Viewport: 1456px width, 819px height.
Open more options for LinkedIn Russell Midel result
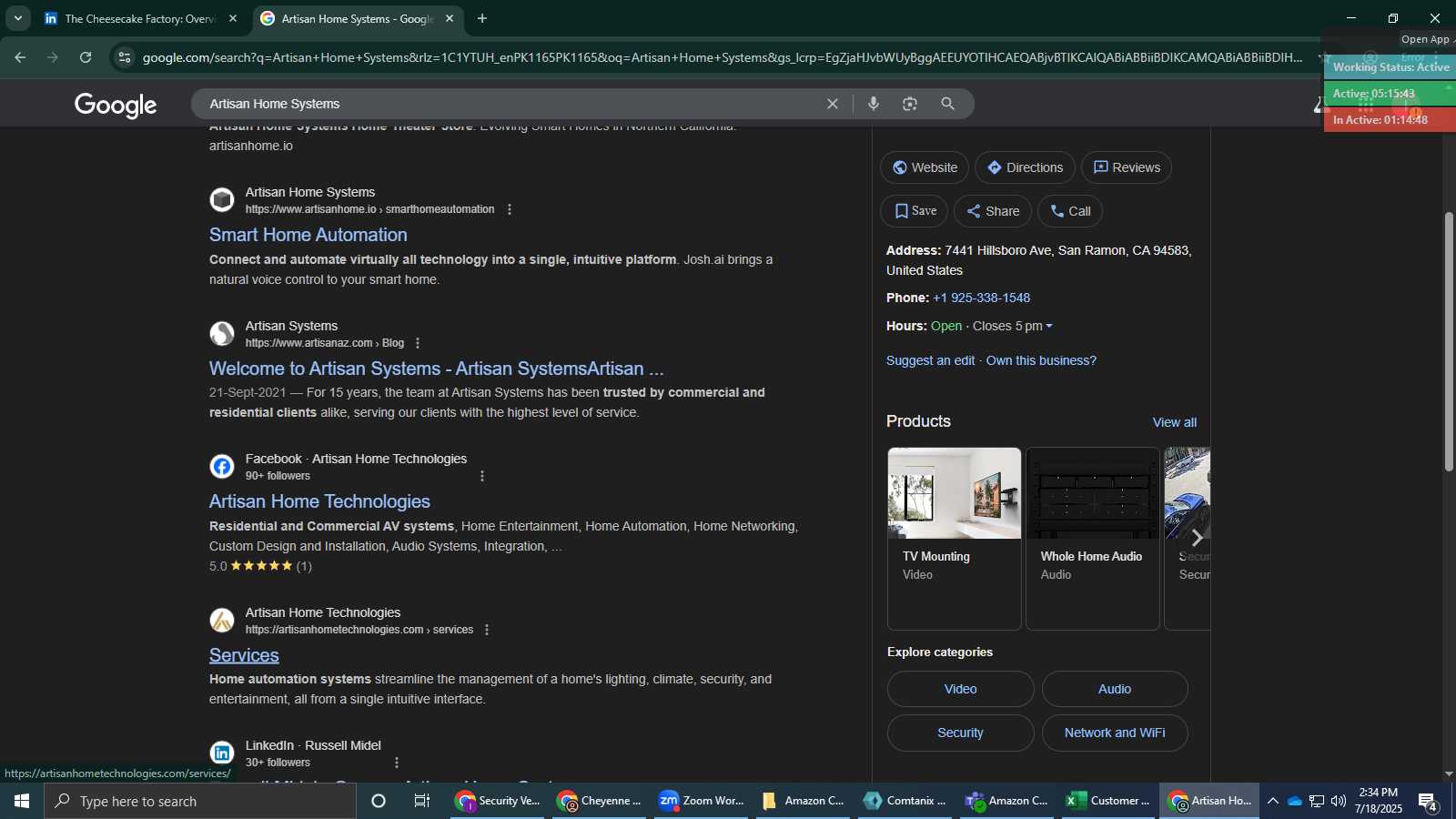[x=397, y=763]
